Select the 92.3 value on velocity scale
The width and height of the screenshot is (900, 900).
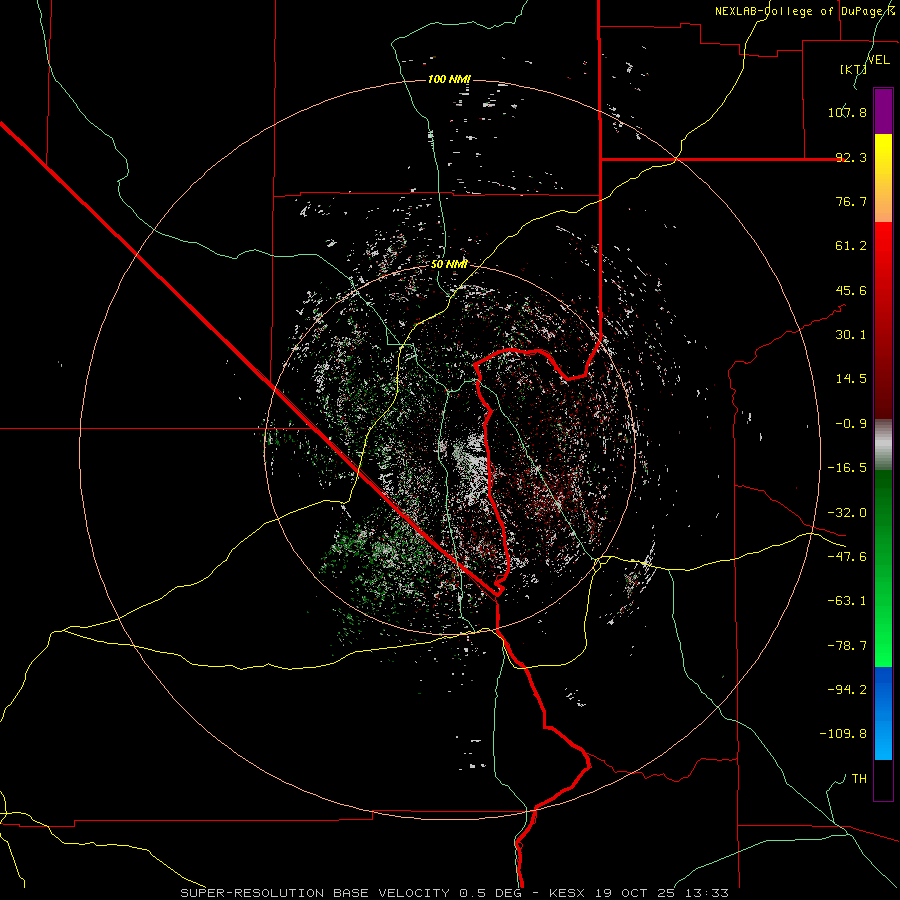point(851,157)
